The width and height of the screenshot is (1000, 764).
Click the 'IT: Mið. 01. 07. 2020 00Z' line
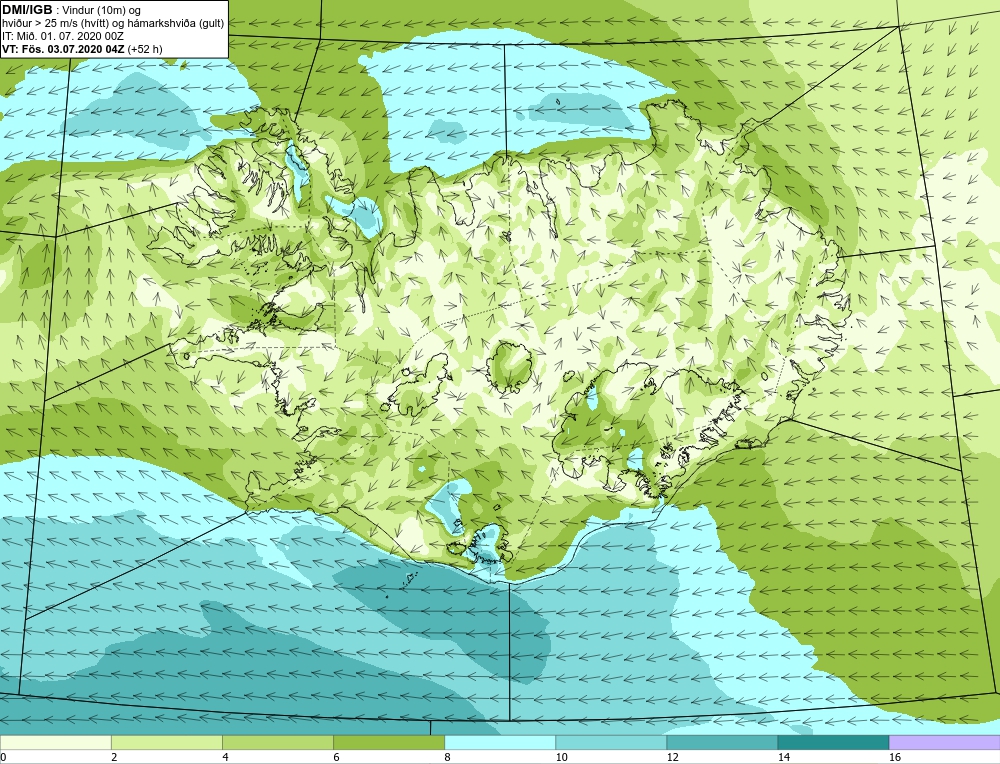(x=62, y=36)
